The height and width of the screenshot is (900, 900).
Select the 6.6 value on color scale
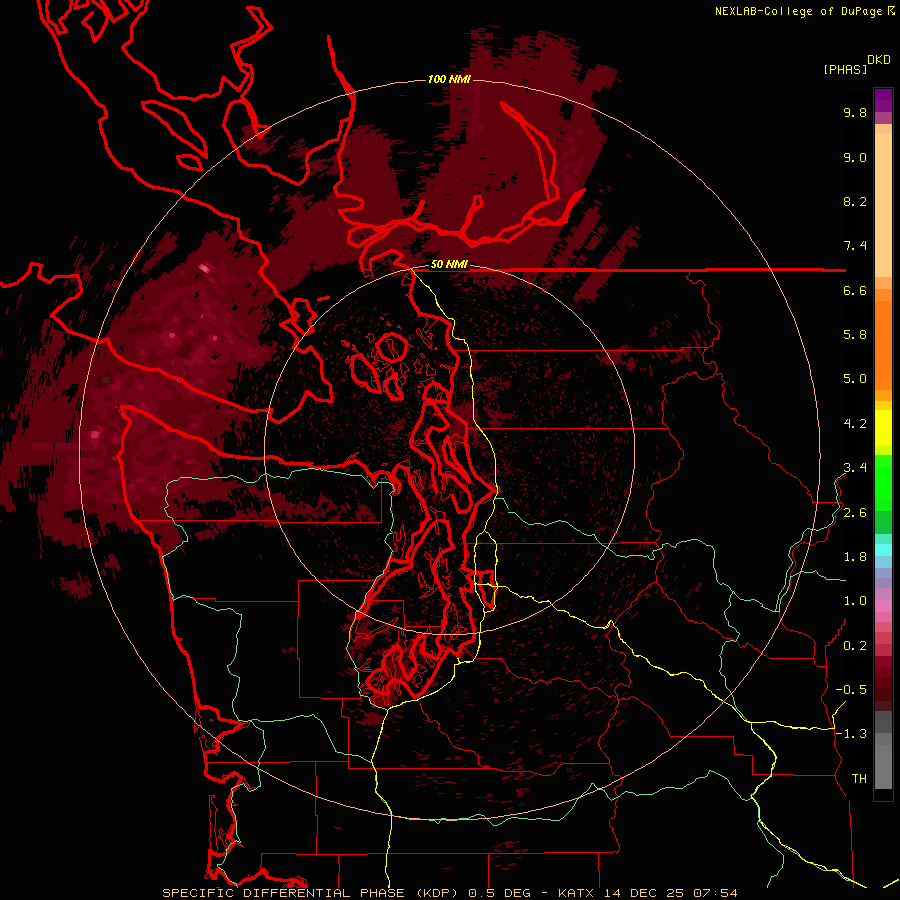(x=855, y=290)
